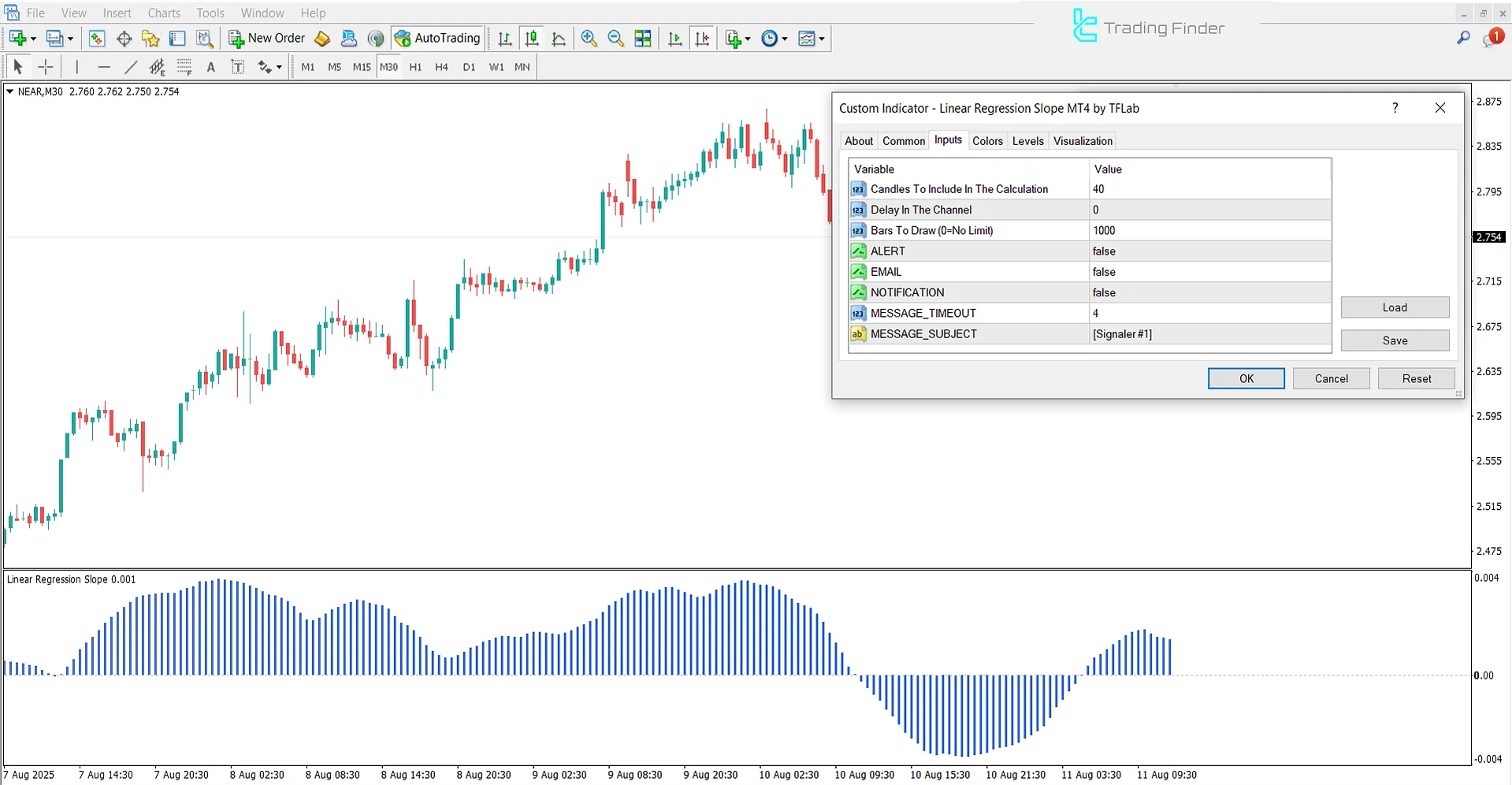
Task: Select the Text insertion tool
Action: click(x=210, y=67)
